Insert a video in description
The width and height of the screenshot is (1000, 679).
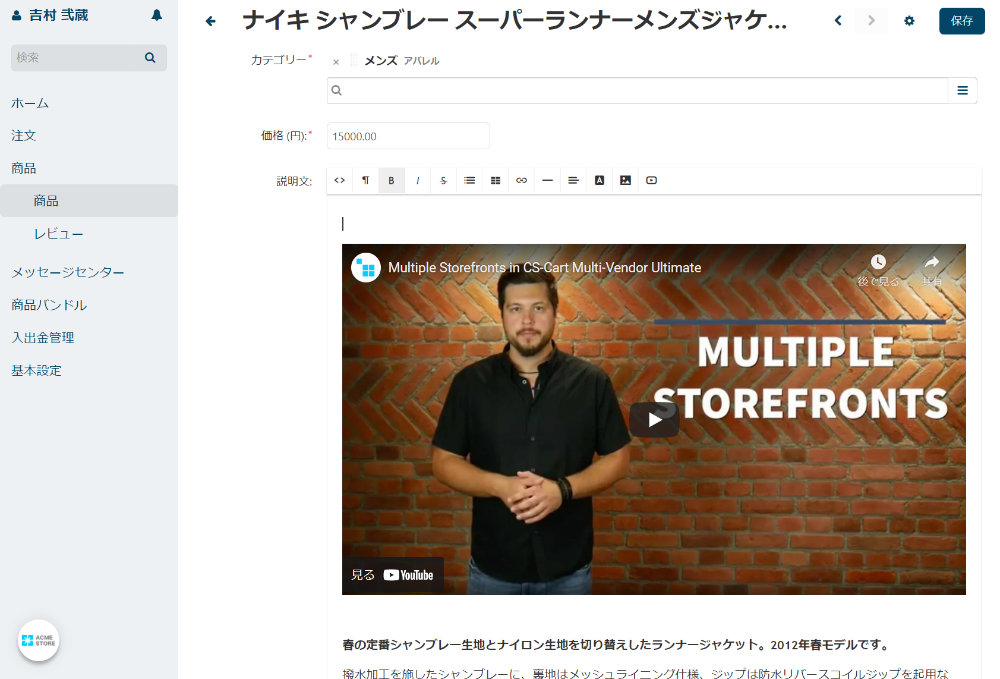(651, 180)
